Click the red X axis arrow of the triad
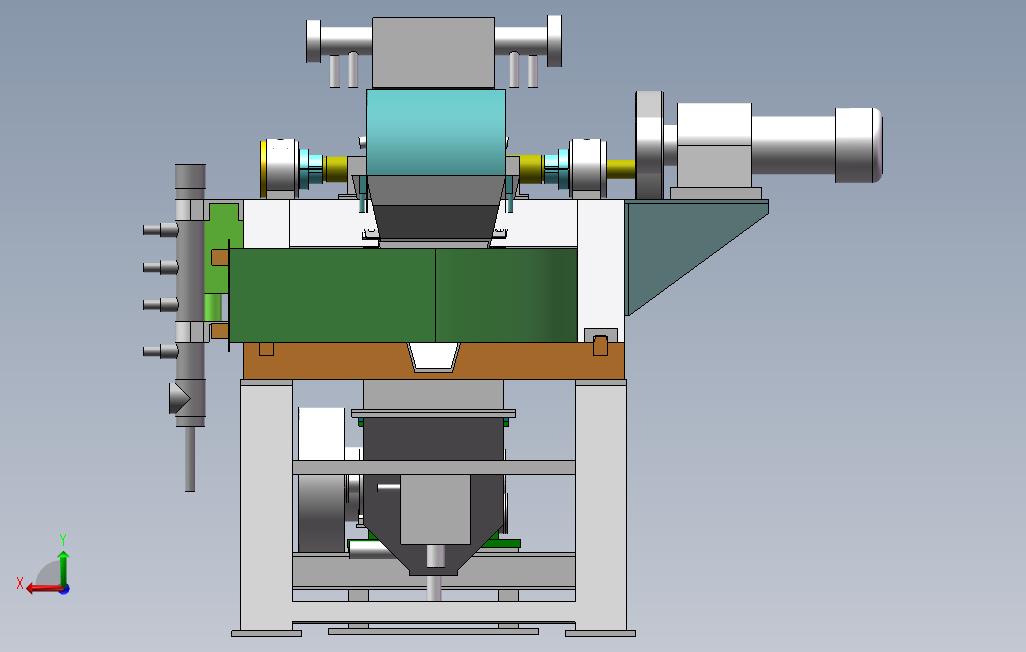Viewport: 1026px width, 652px height. click(44, 589)
